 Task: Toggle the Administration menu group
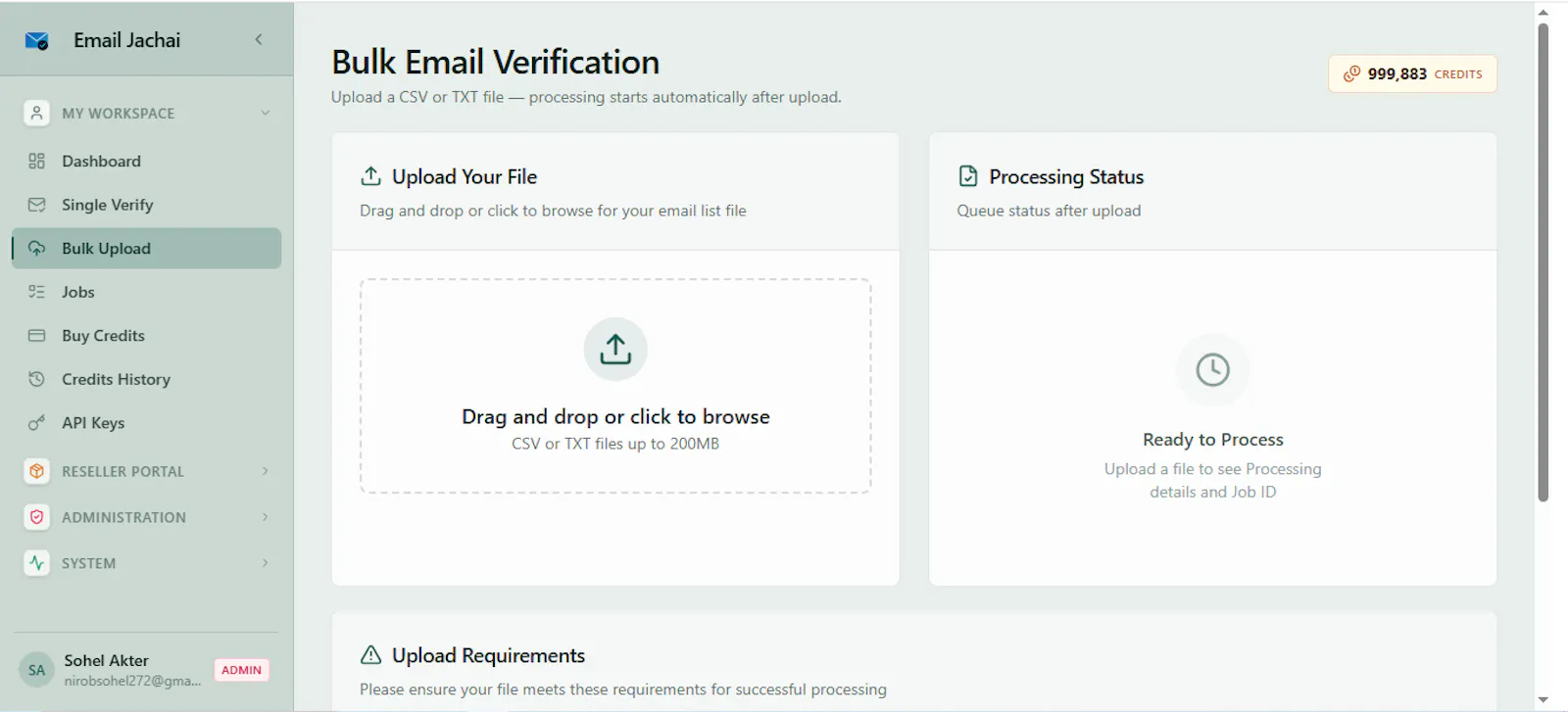pos(146,517)
